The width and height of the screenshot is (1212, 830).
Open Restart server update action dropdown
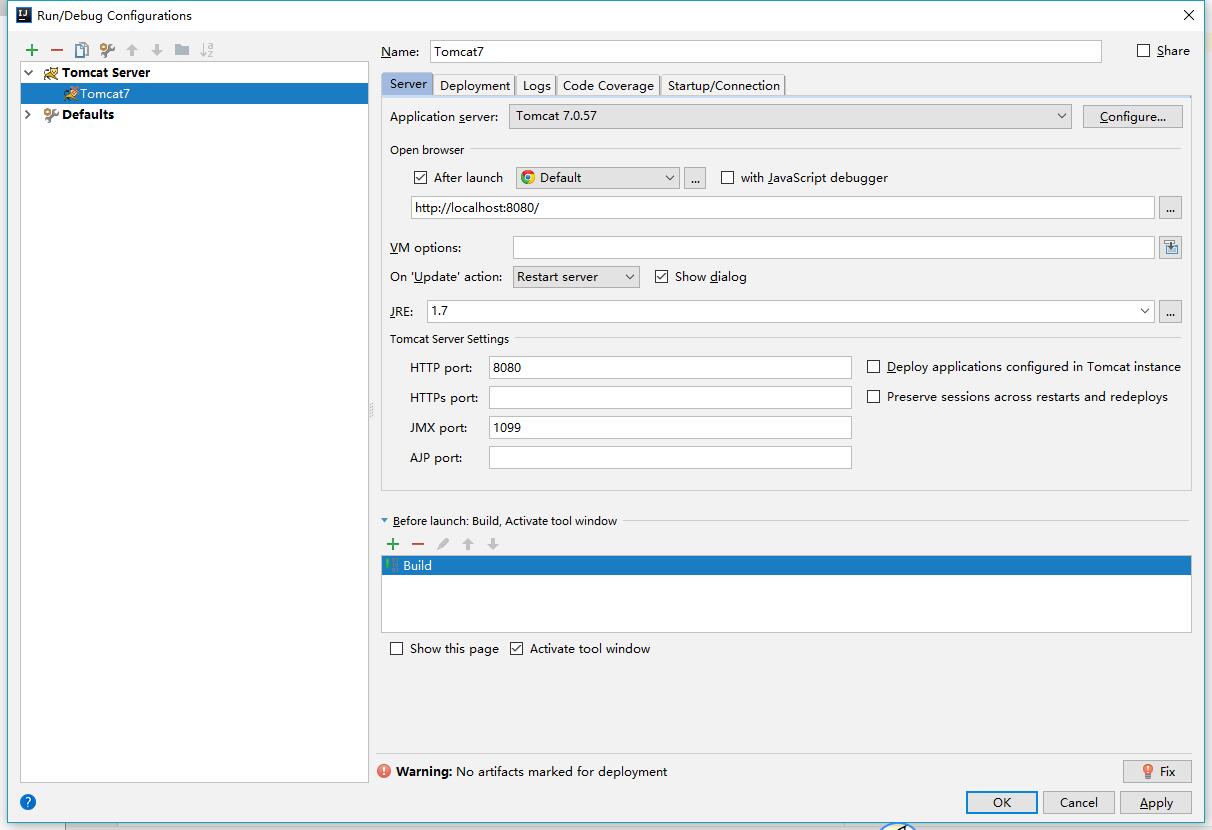coord(576,277)
